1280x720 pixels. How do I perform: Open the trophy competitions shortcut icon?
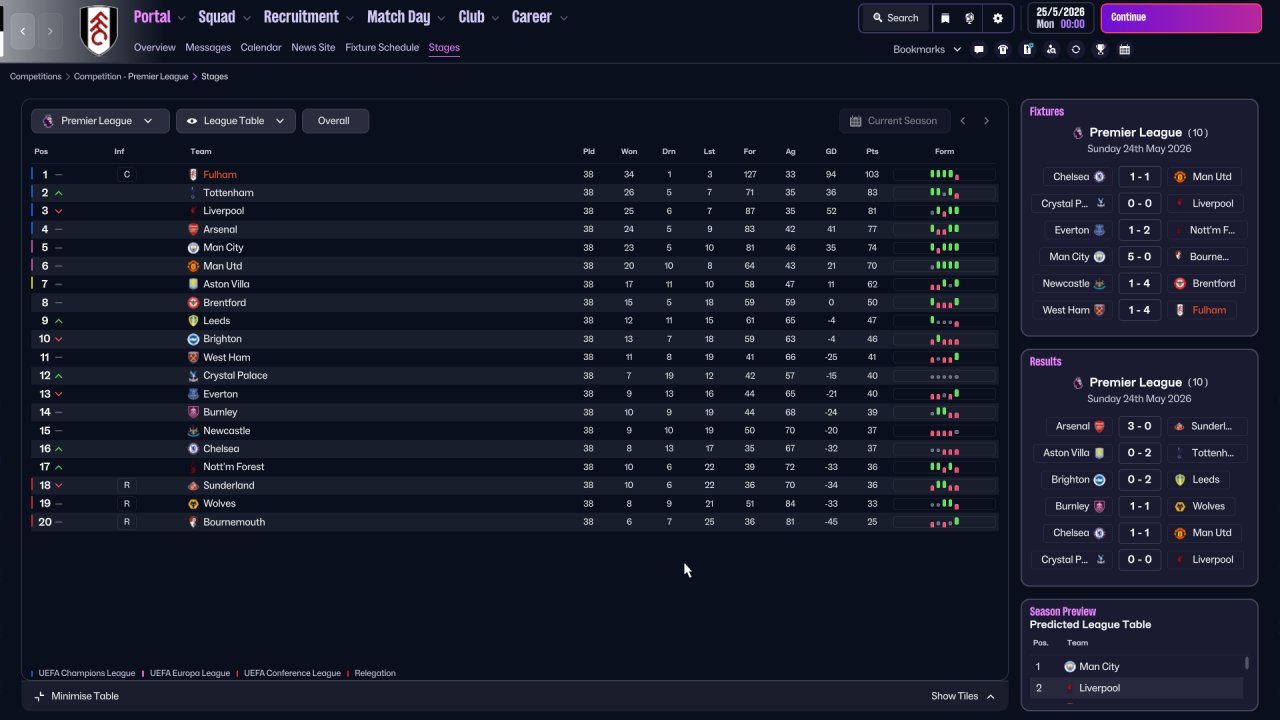[x=1100, y=49]
